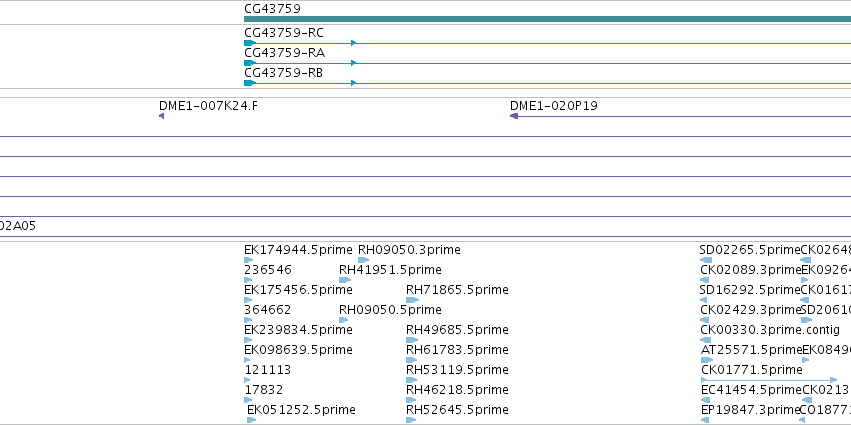Select the RH09050.3prime EST glyph
The image size is (851, 425).
tap(363, 260)
